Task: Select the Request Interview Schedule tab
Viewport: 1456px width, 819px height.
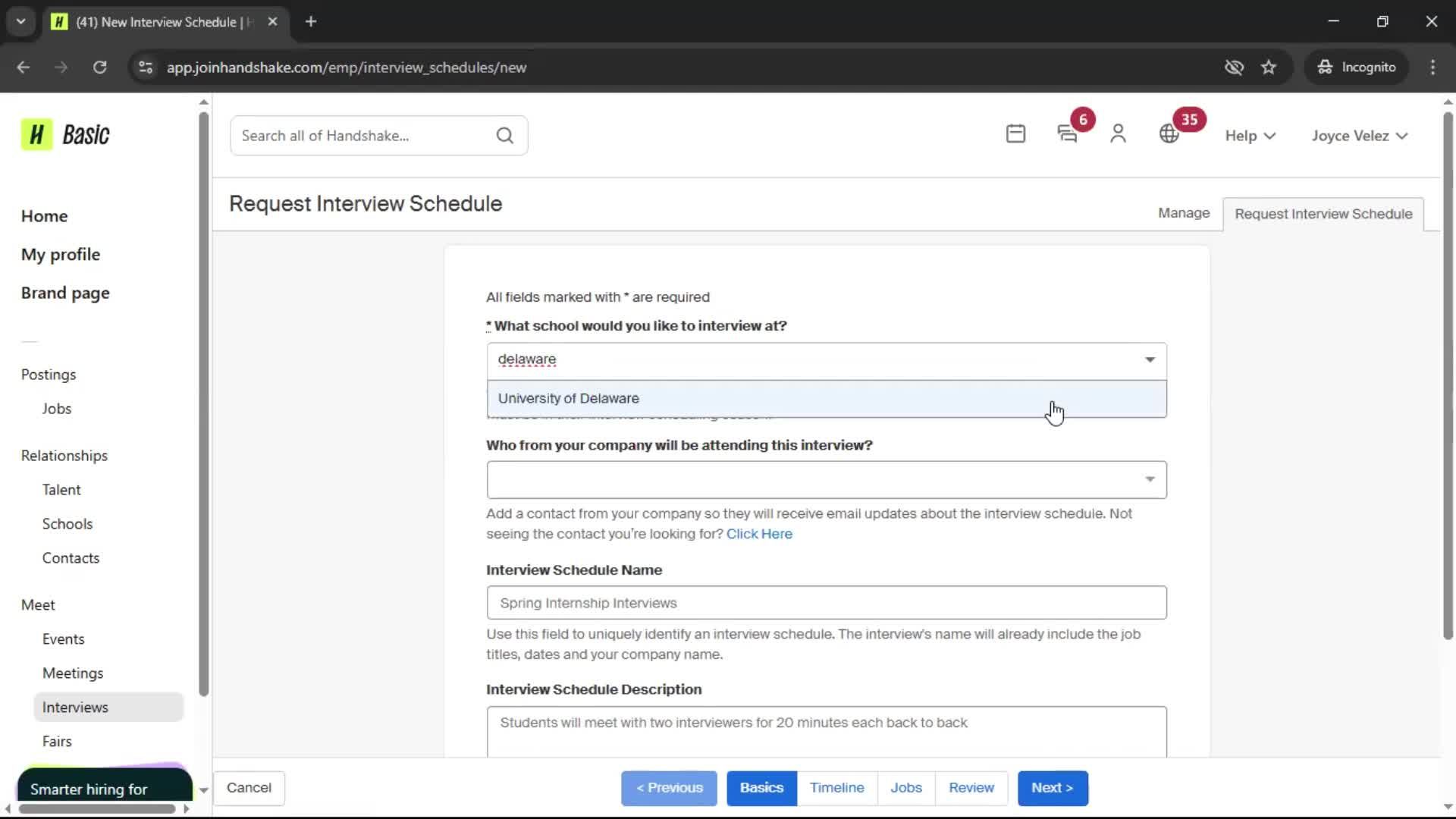Action: click(x=1323, y=214)
